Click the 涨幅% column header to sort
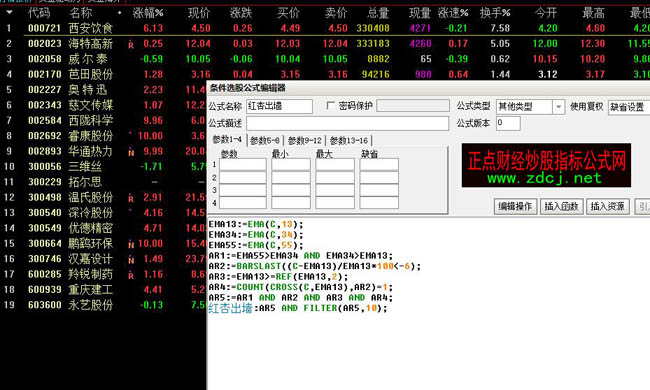Screen dimensions: 650x390 (148, 13)
